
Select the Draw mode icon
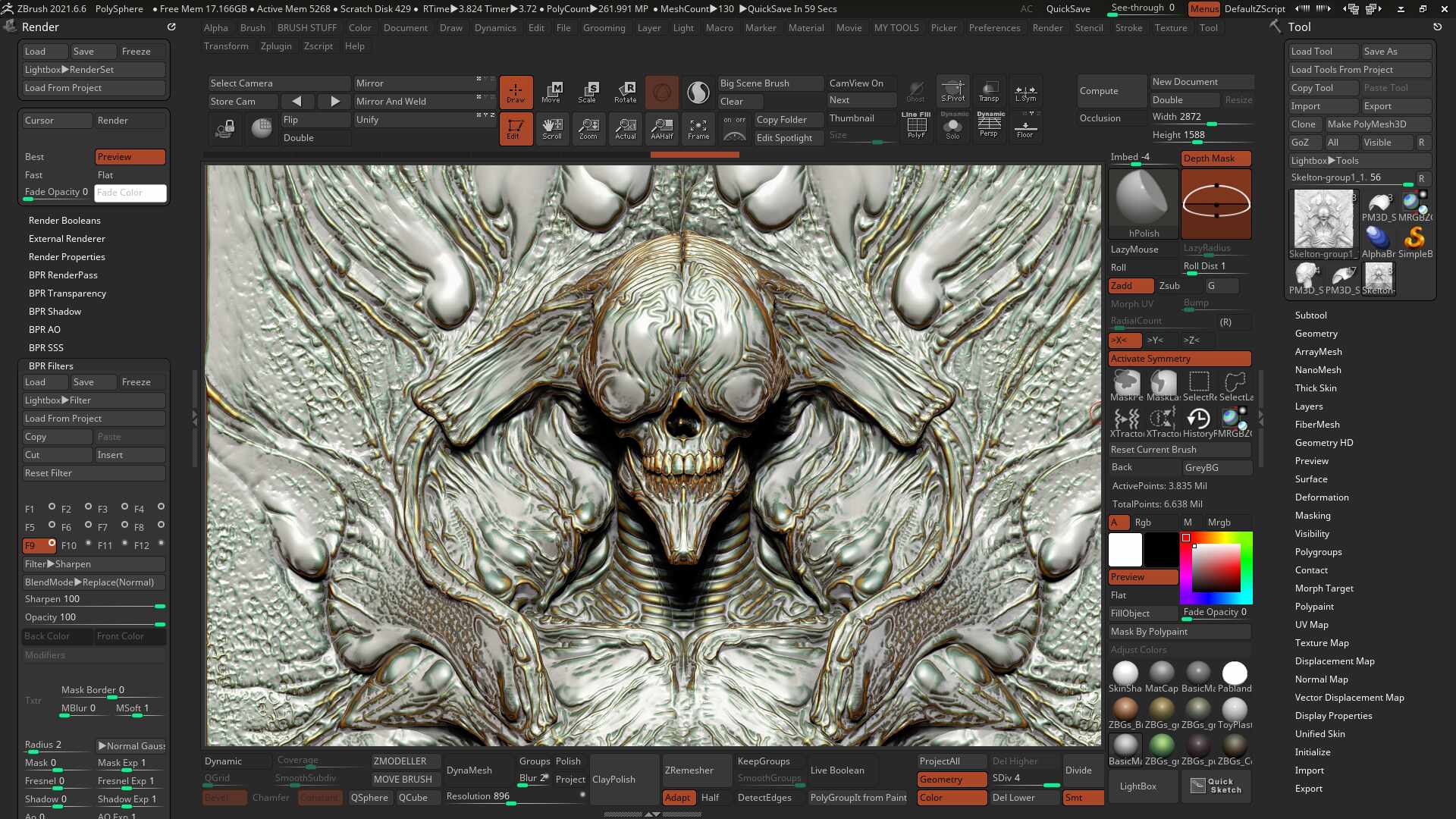[x=516, y=92]
